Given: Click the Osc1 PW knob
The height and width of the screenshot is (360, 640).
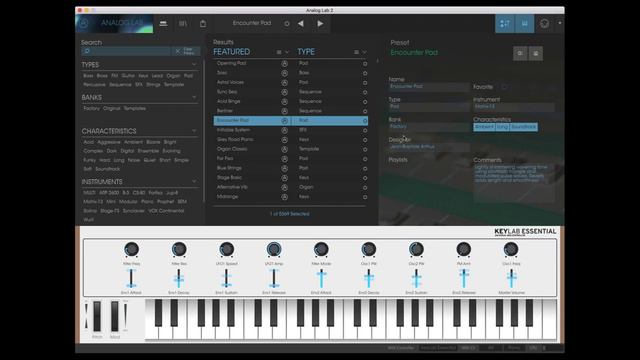Looking at the screenshot, I should [x=369, y=249].
